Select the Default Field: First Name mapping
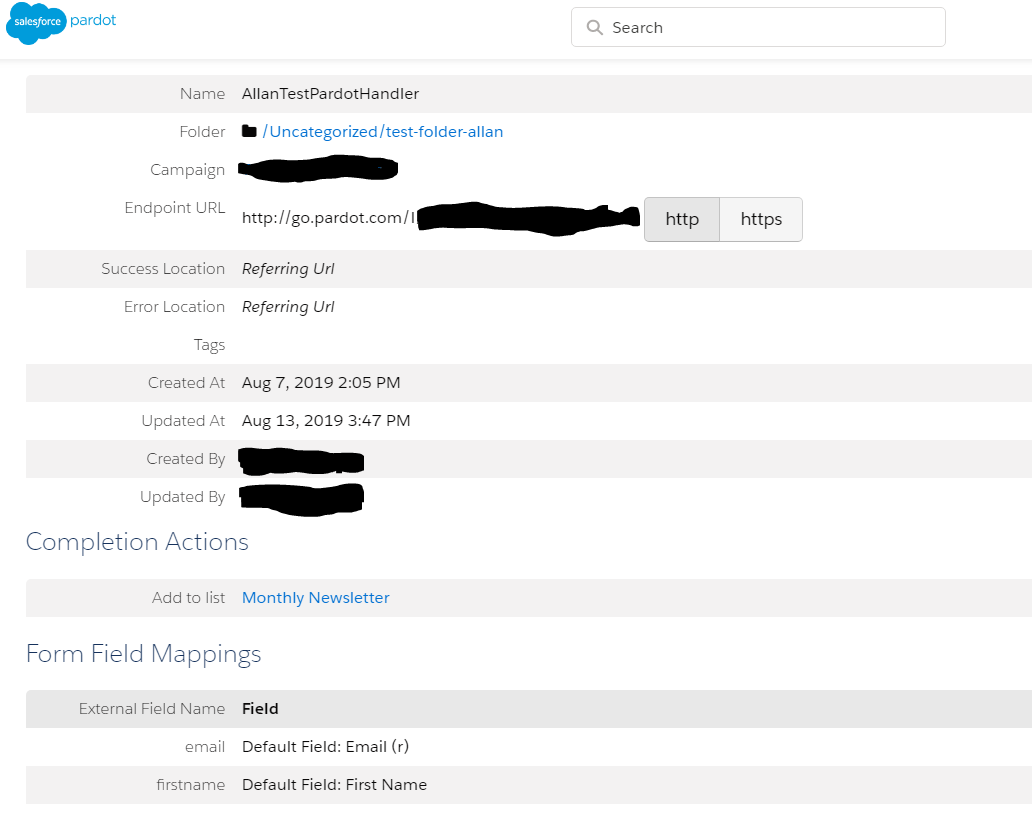The image size is (1032, 818). tap(334, 785)
